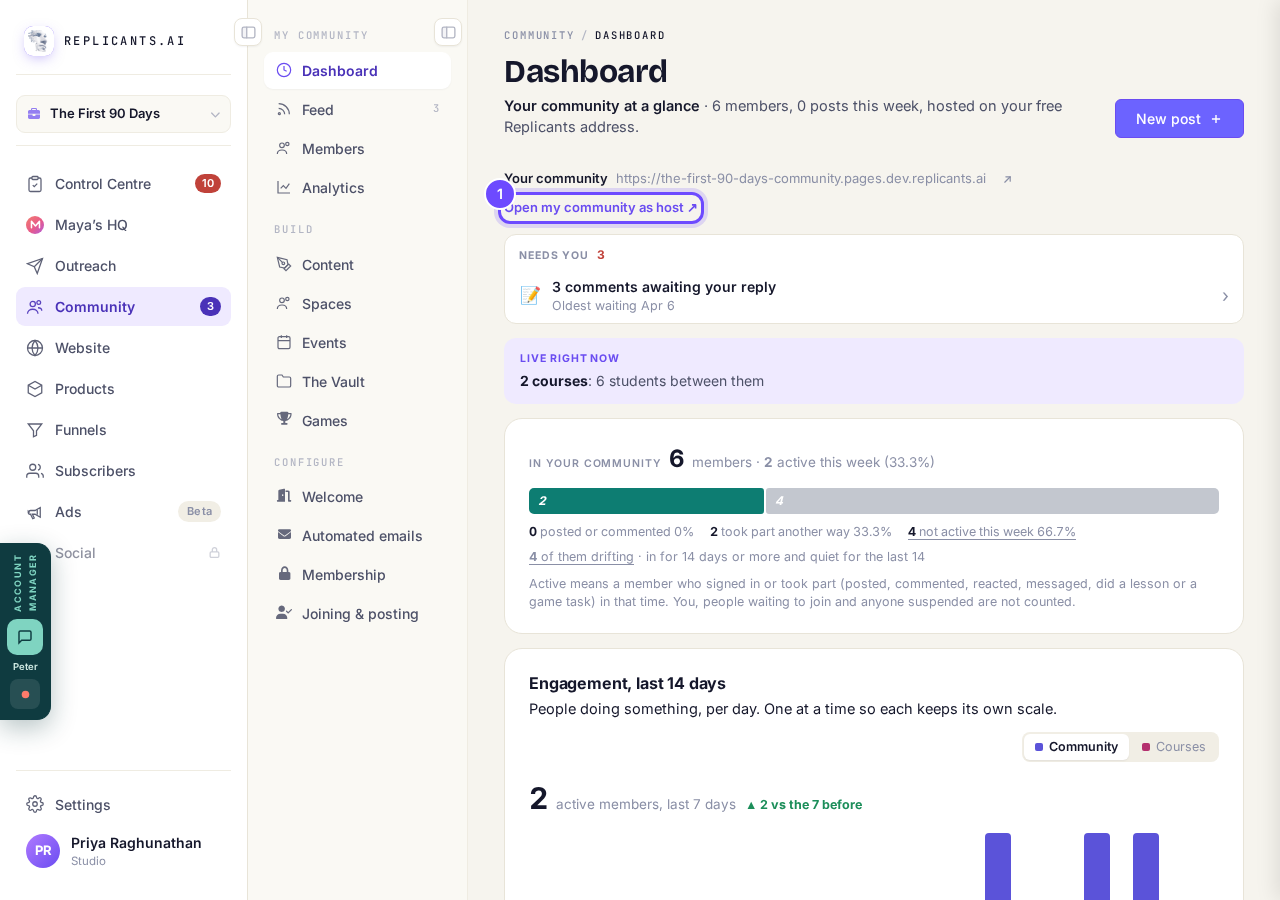The height and width of the screenshot is (900, 1280).
Task: Click the purple Community legend swatch
Action: [x=1039, y=747]
